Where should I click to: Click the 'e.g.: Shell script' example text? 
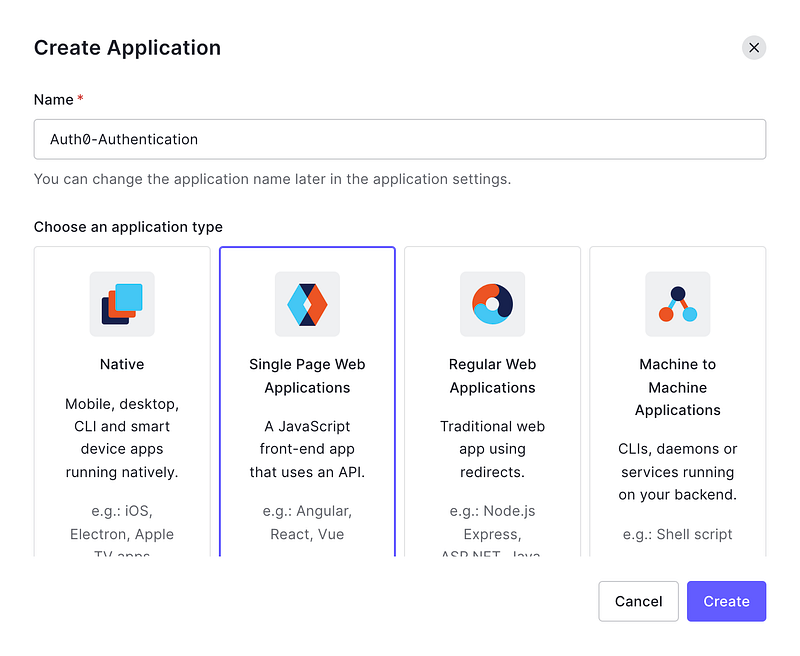(678, 534)
